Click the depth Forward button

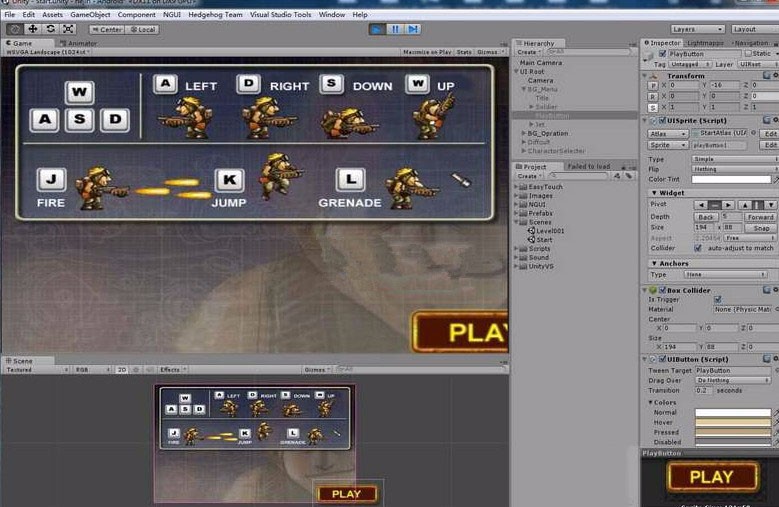[x=760, y=217]
